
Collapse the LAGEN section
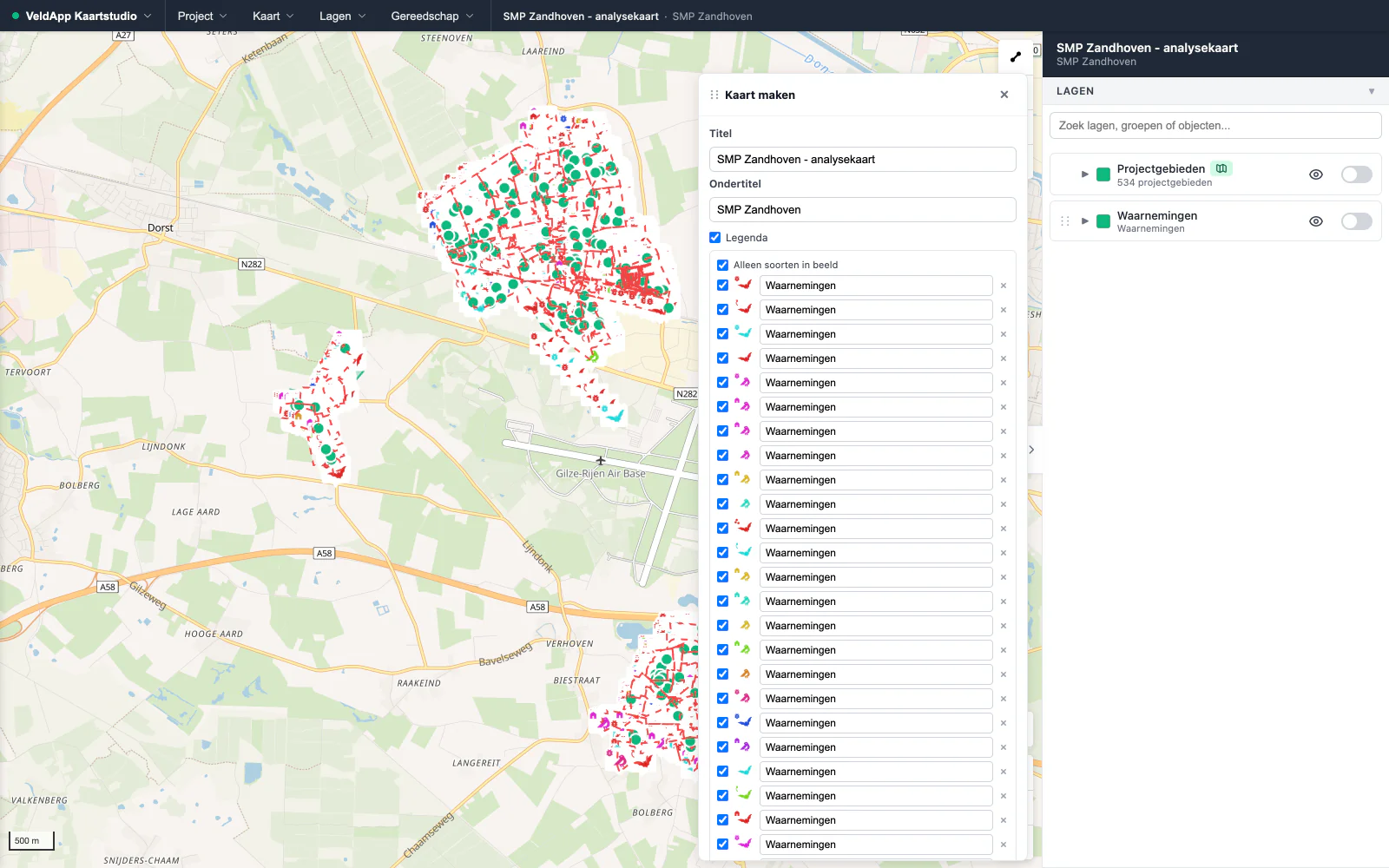click(1372, 91)
